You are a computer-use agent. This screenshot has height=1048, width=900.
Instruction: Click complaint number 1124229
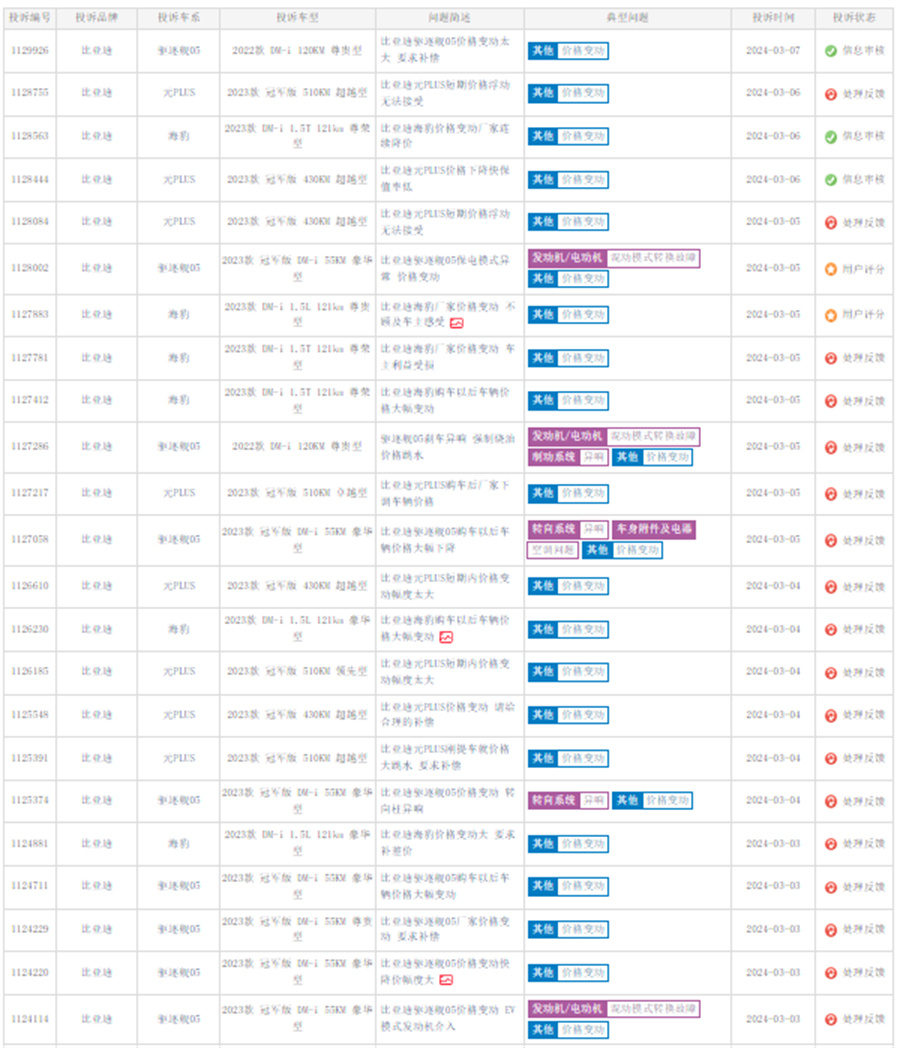30,929
